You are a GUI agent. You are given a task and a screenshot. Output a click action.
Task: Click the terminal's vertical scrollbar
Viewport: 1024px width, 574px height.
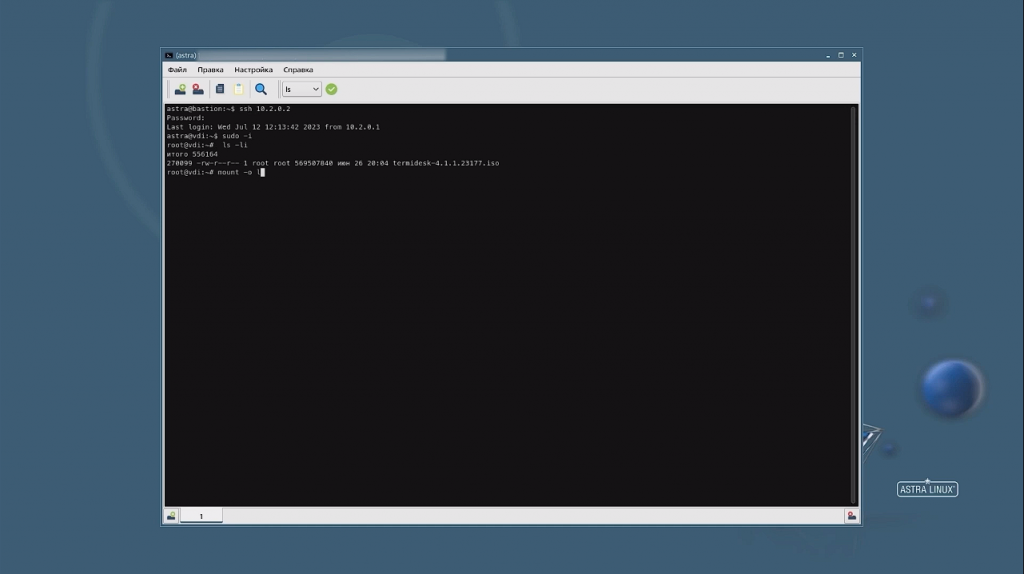click(853, 300)
